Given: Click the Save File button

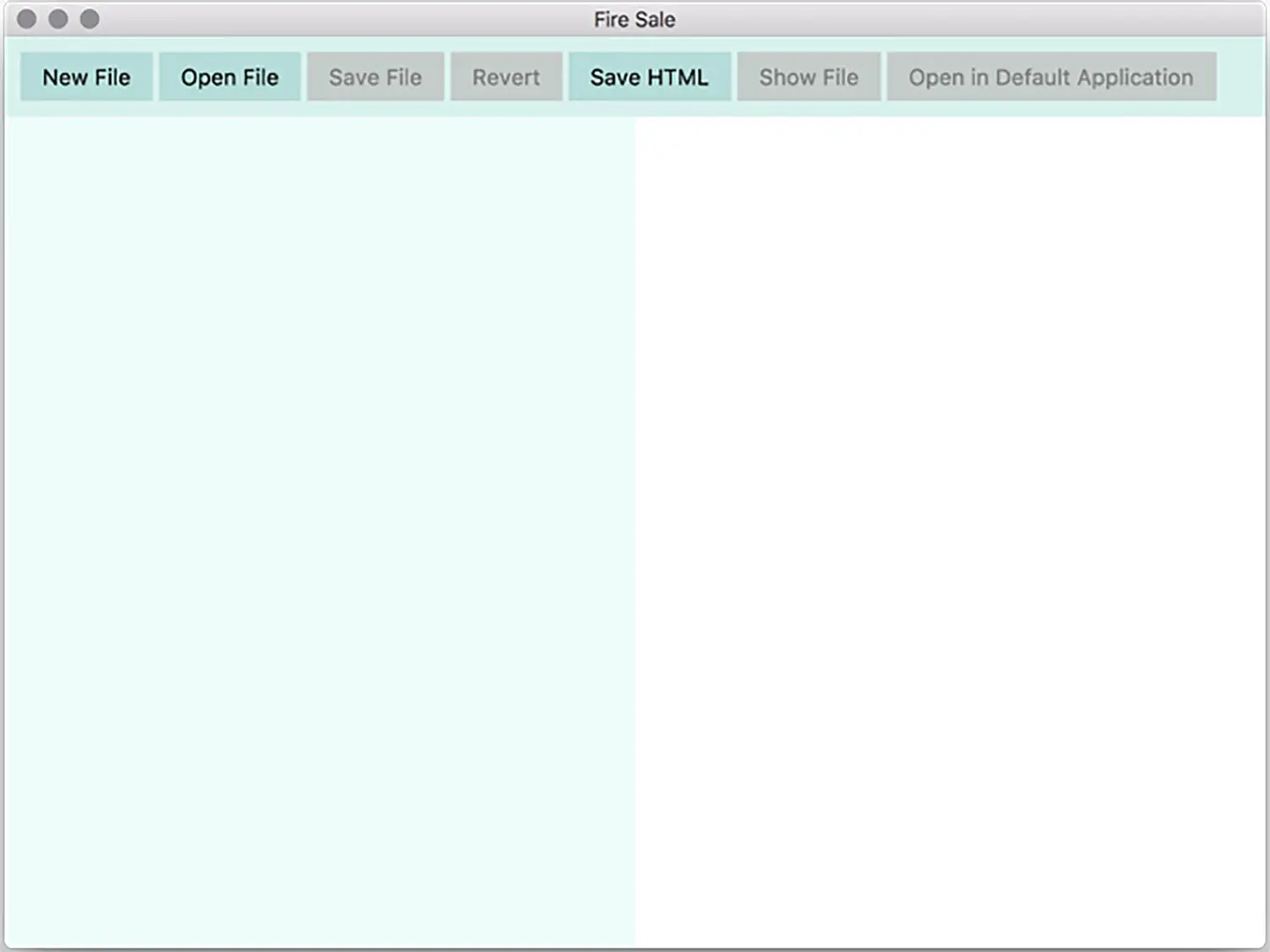Looking at the screenshot, I should point(375,77).
